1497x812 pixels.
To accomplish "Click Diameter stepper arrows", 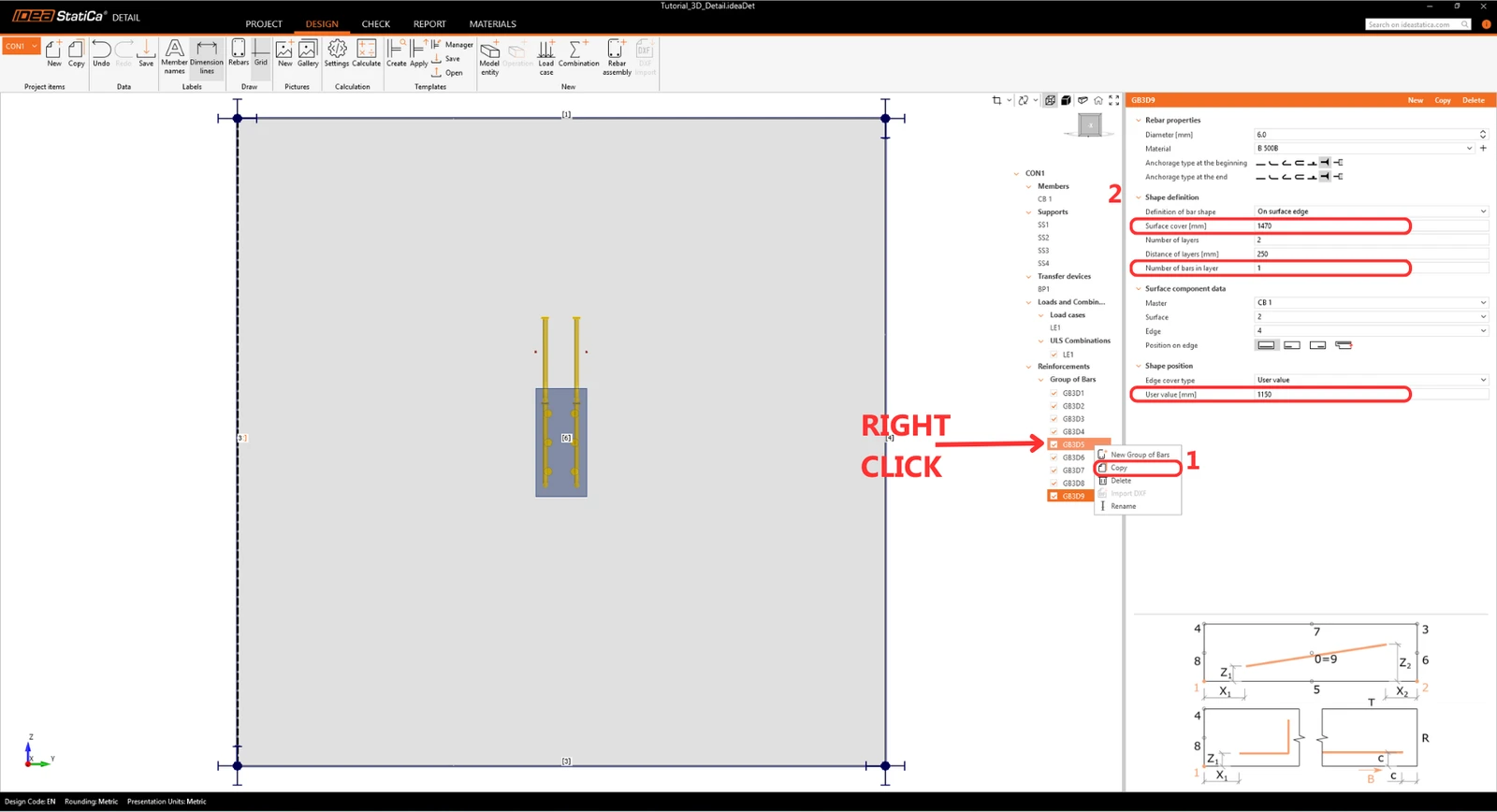I will point(1483,135).
